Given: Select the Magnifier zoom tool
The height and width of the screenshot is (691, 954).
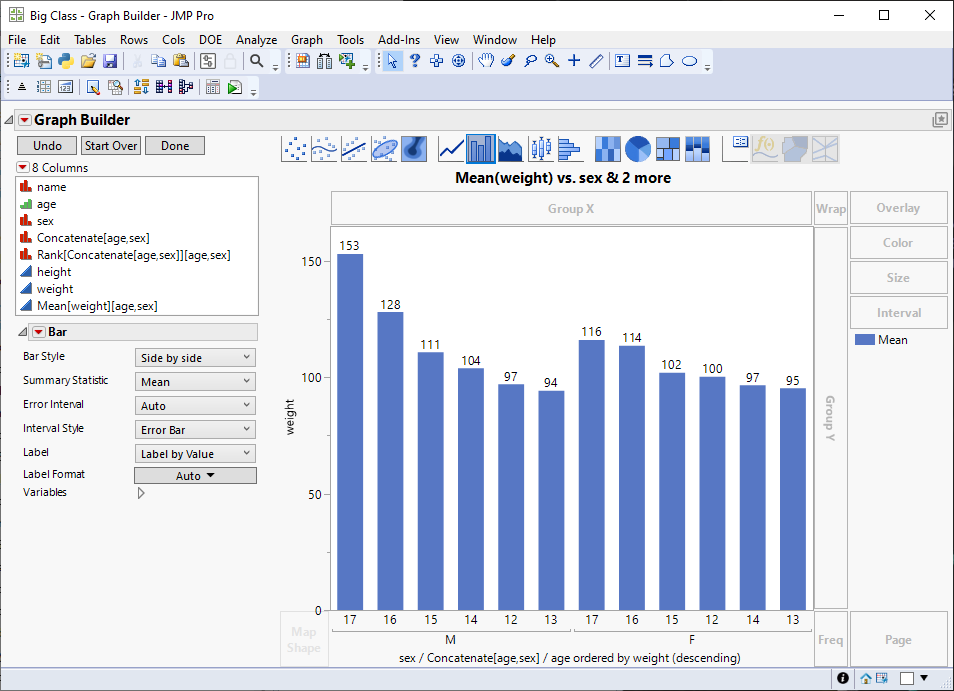Looking at the screenshot, I should point(552,61).
